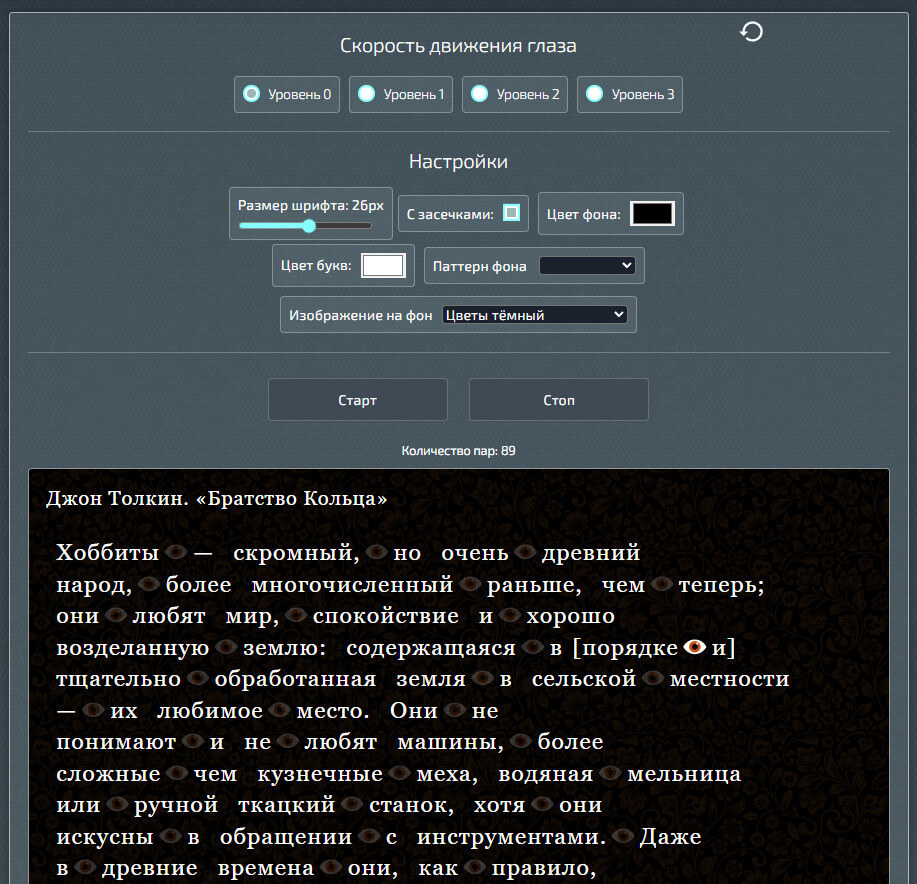
Task: Click the heading 'Скорость движения глаза'
Action: tap(458, 46)
